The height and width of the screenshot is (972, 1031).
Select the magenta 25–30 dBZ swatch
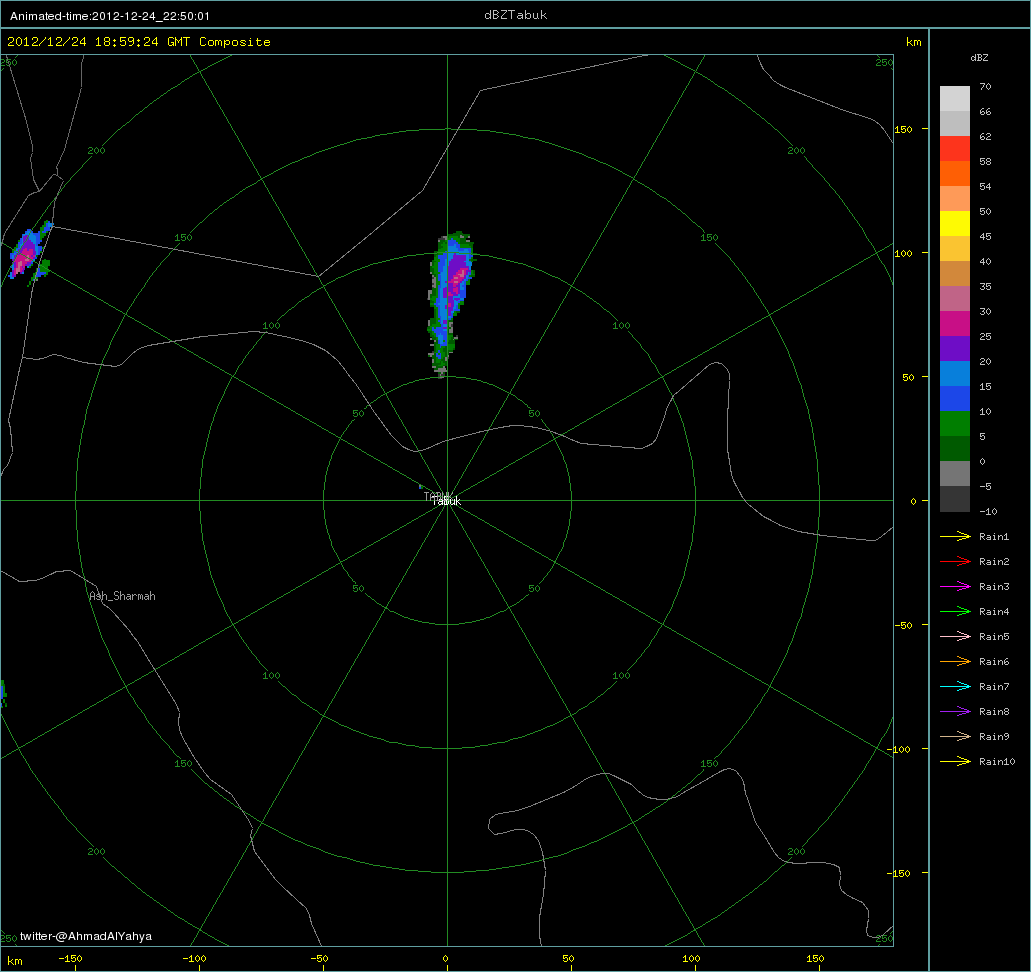click(955, 324)
